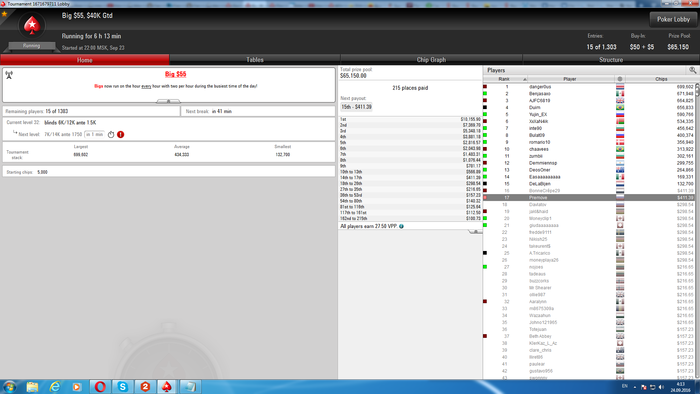Viewport: 700px width, 394px height.
Task: Select player Duim row
Action: point(589,108)
